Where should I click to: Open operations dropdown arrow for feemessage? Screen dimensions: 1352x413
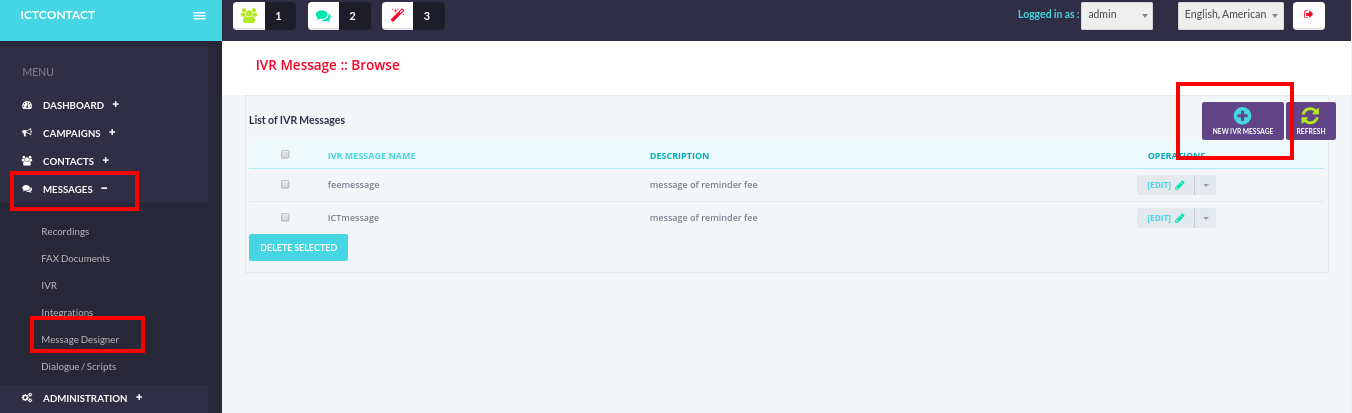(1205, 185)
